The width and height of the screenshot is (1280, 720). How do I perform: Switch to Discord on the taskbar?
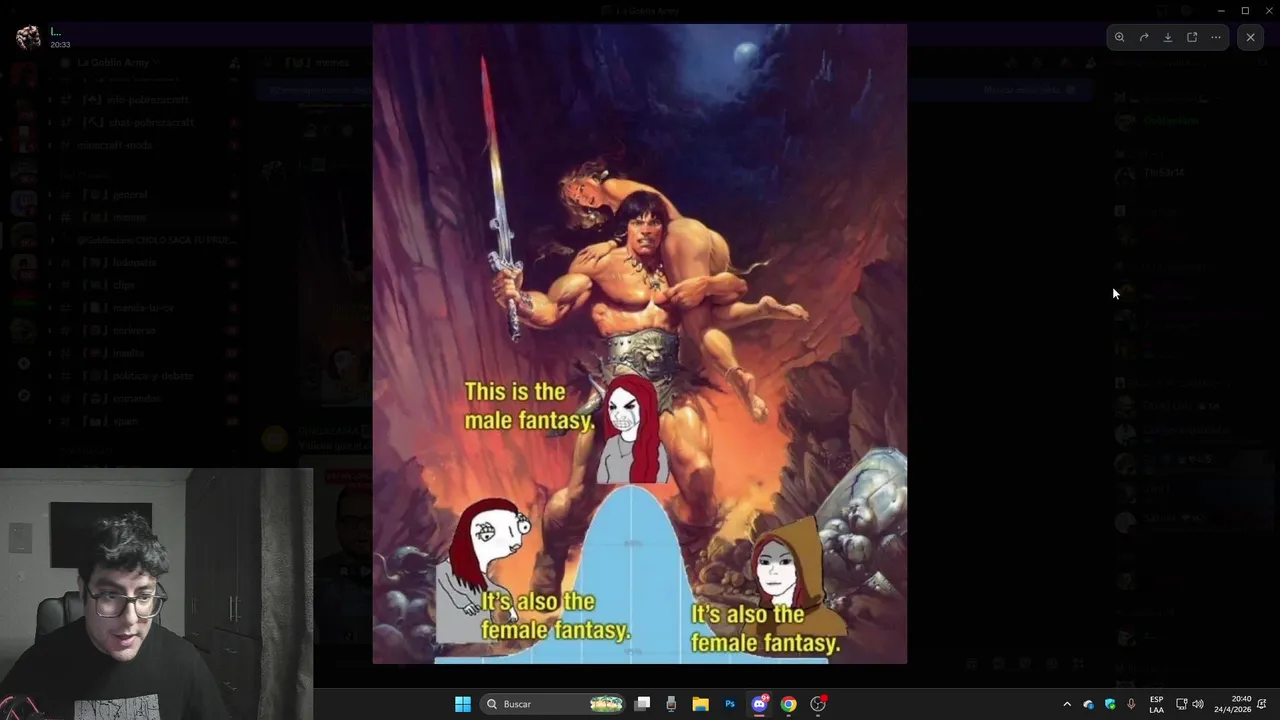click(x=759, y=704)
